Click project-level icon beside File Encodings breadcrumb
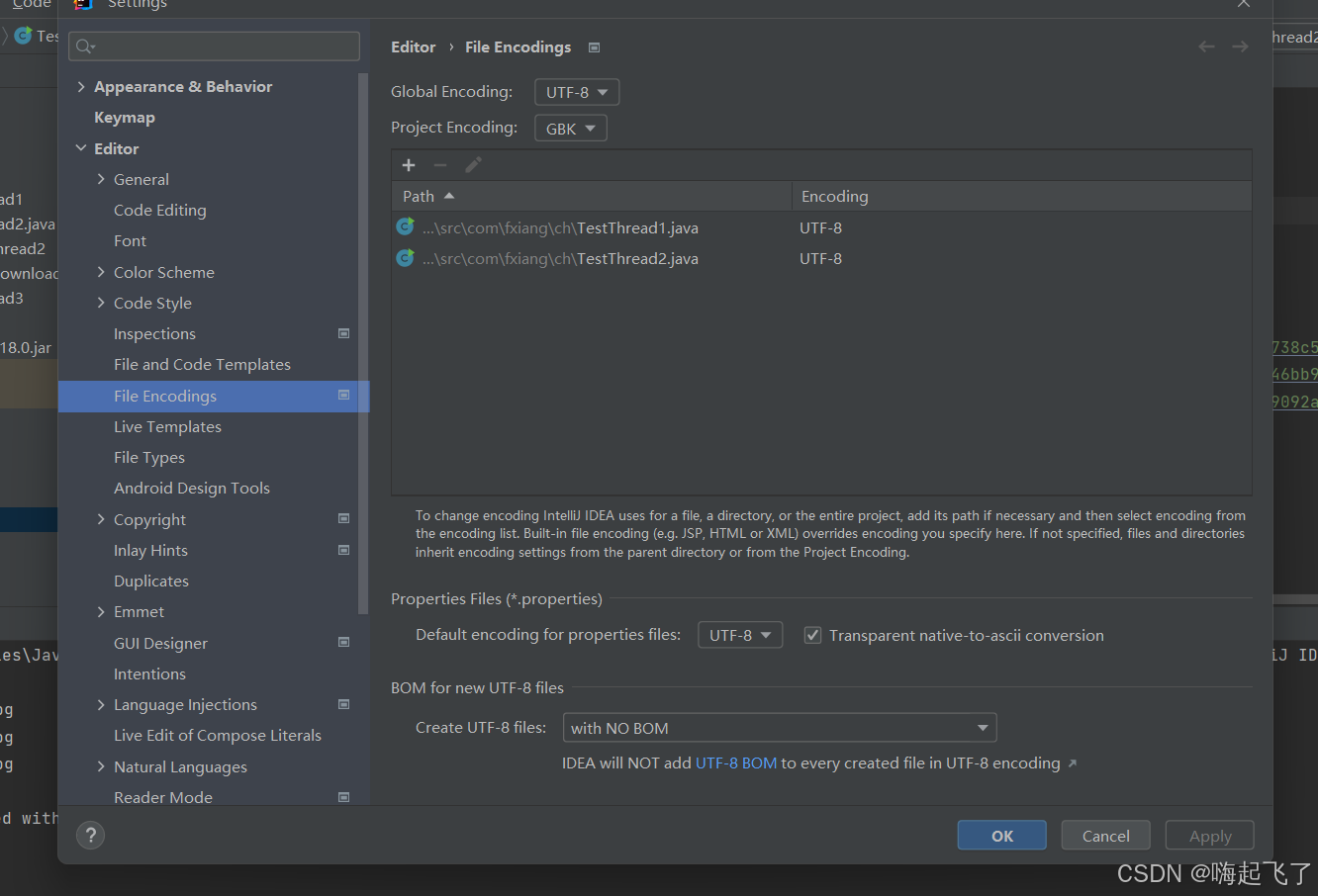 pos(594,47)
